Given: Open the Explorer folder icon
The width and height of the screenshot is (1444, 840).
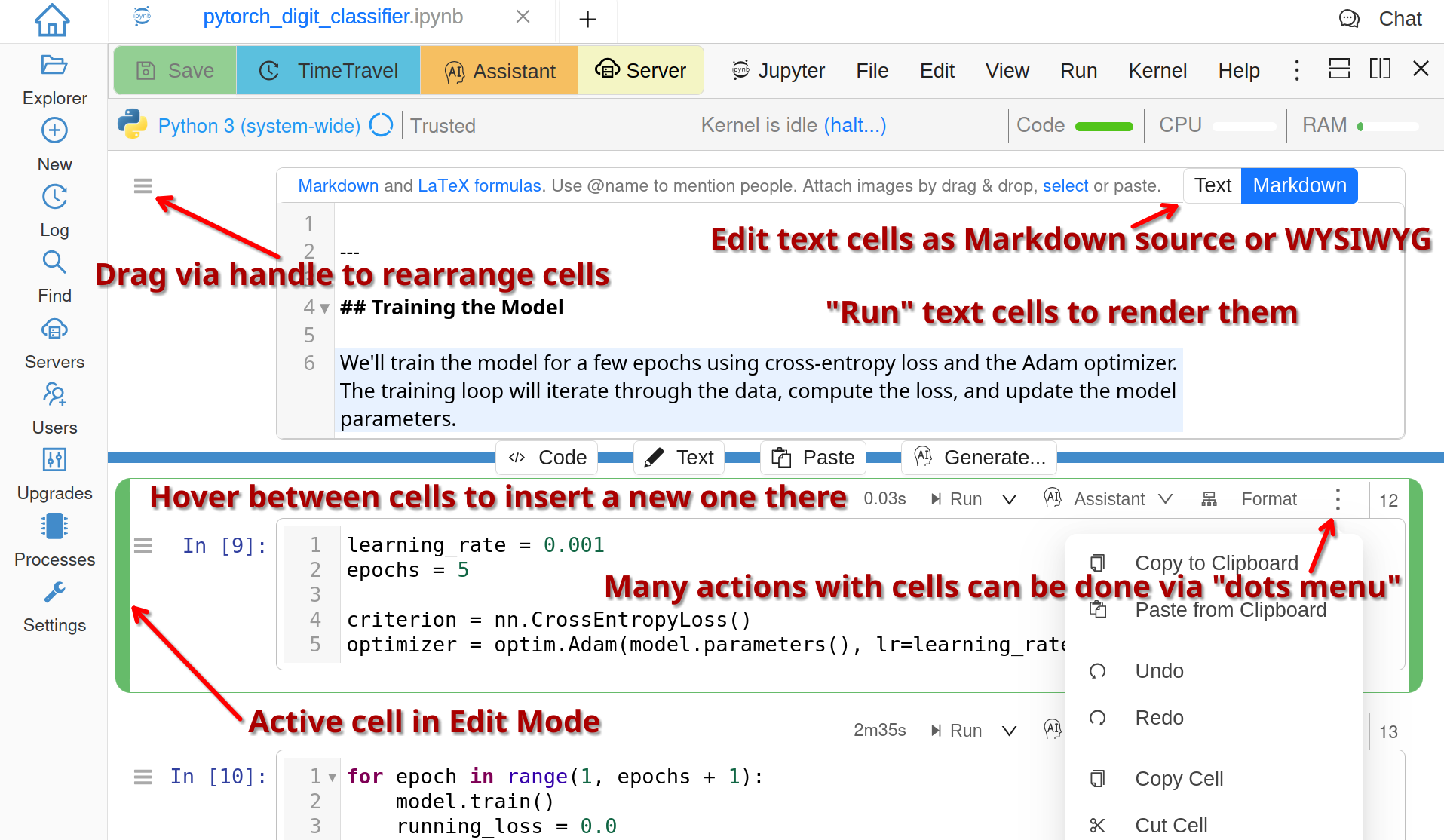Looking at the screenshot, I should pyautogui.click(x=54, y=66).
